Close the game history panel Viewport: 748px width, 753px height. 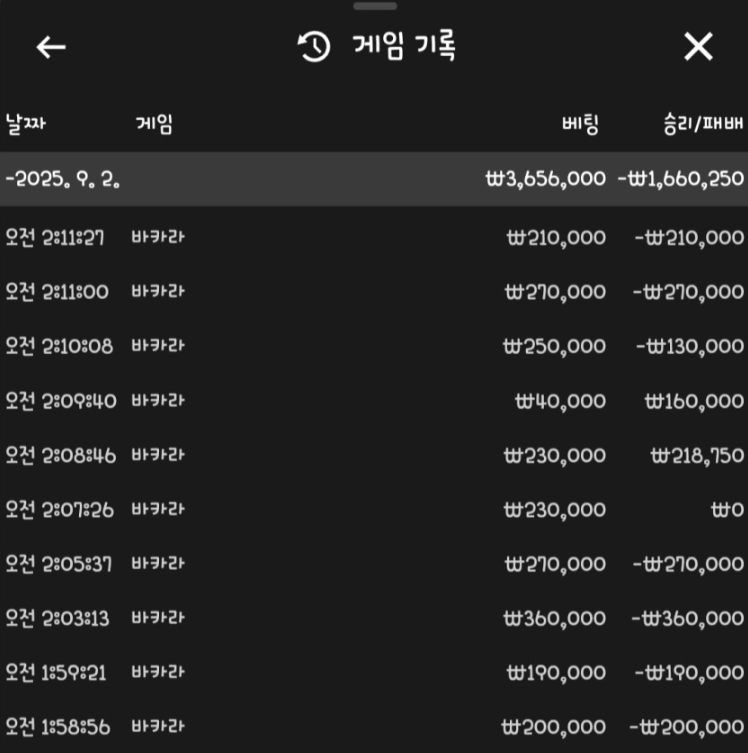coord(698,47)
